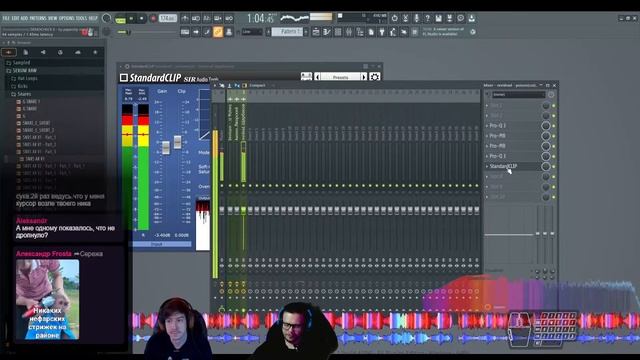Click the save project icon
This screenshot has width=640, height=360.
[438, 18]
